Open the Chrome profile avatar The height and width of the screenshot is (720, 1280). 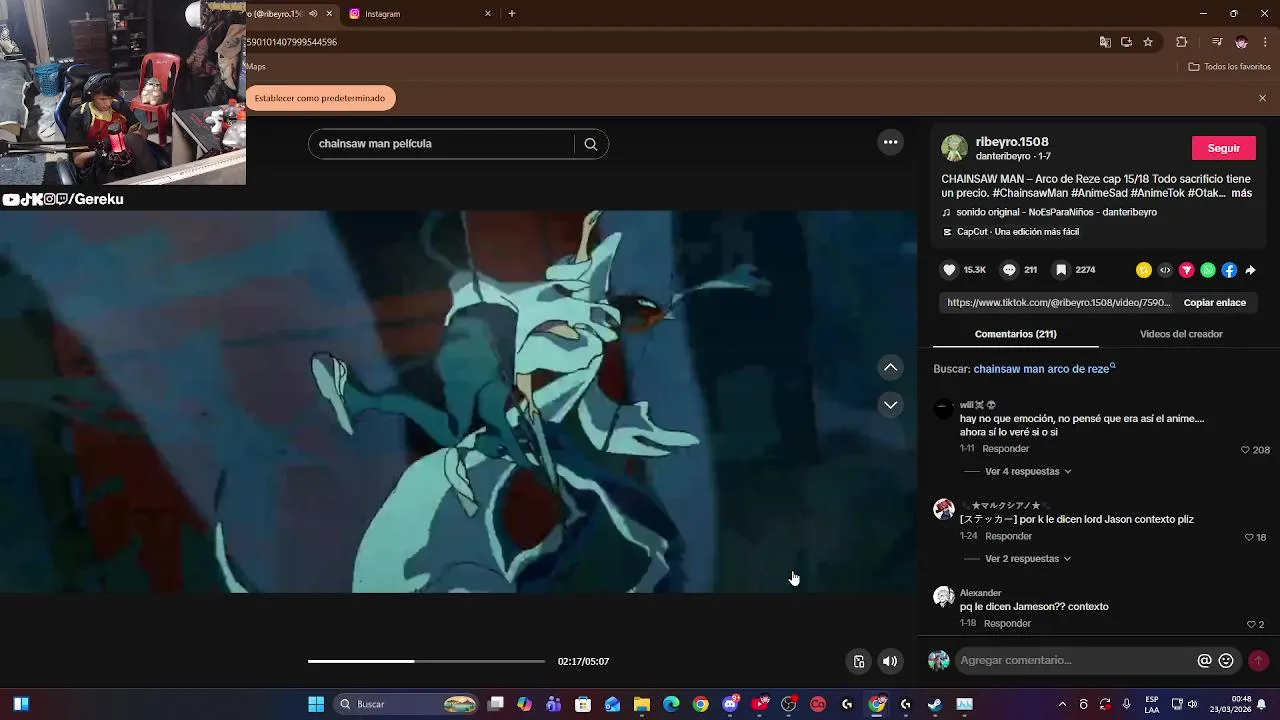[x=1241, y=42]
